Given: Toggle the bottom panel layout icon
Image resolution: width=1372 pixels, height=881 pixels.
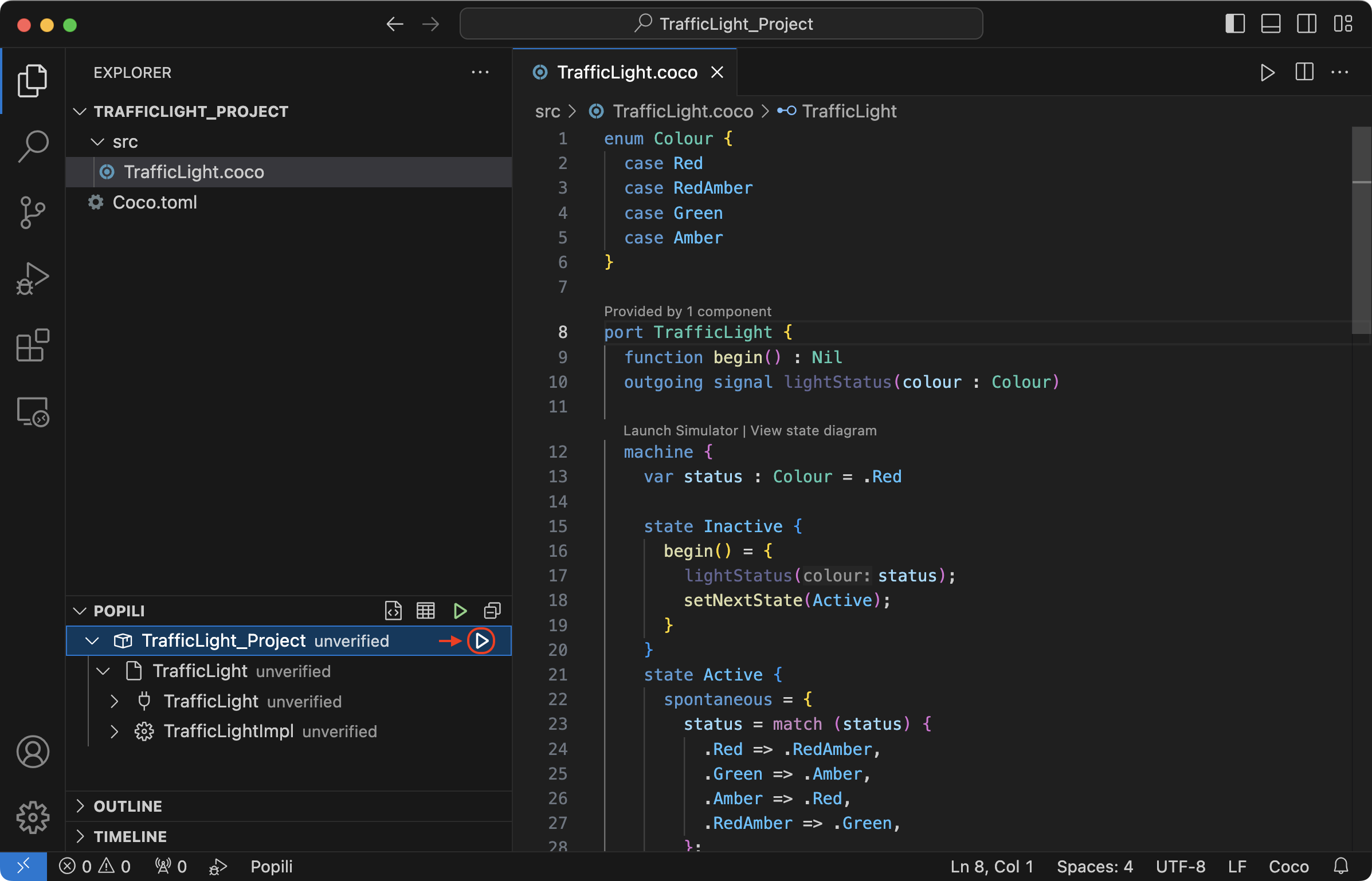Looking at the screenshot, I should (x=1271, y=24).
